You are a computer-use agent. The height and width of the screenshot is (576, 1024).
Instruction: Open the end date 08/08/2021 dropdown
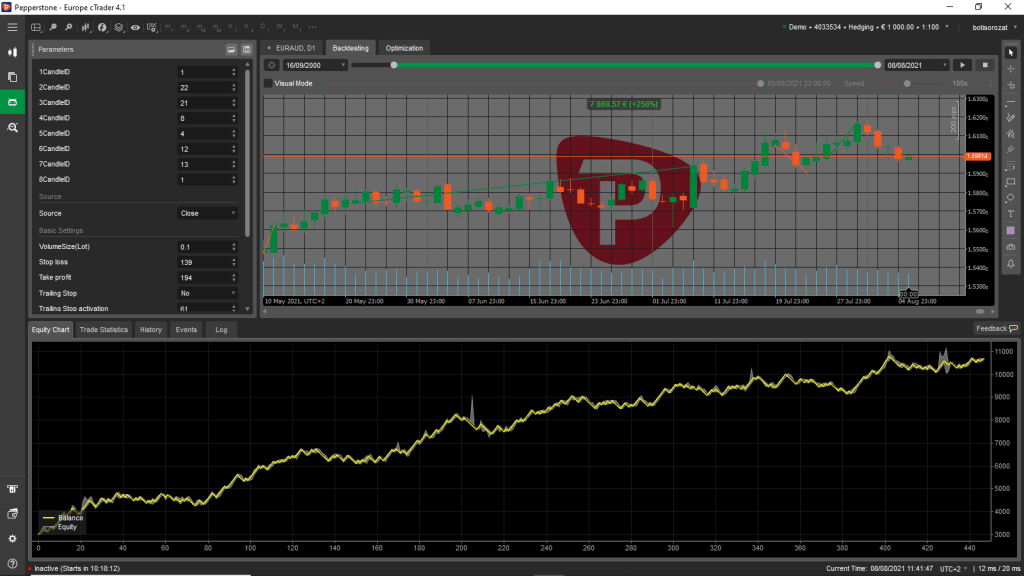click(915, 65)
